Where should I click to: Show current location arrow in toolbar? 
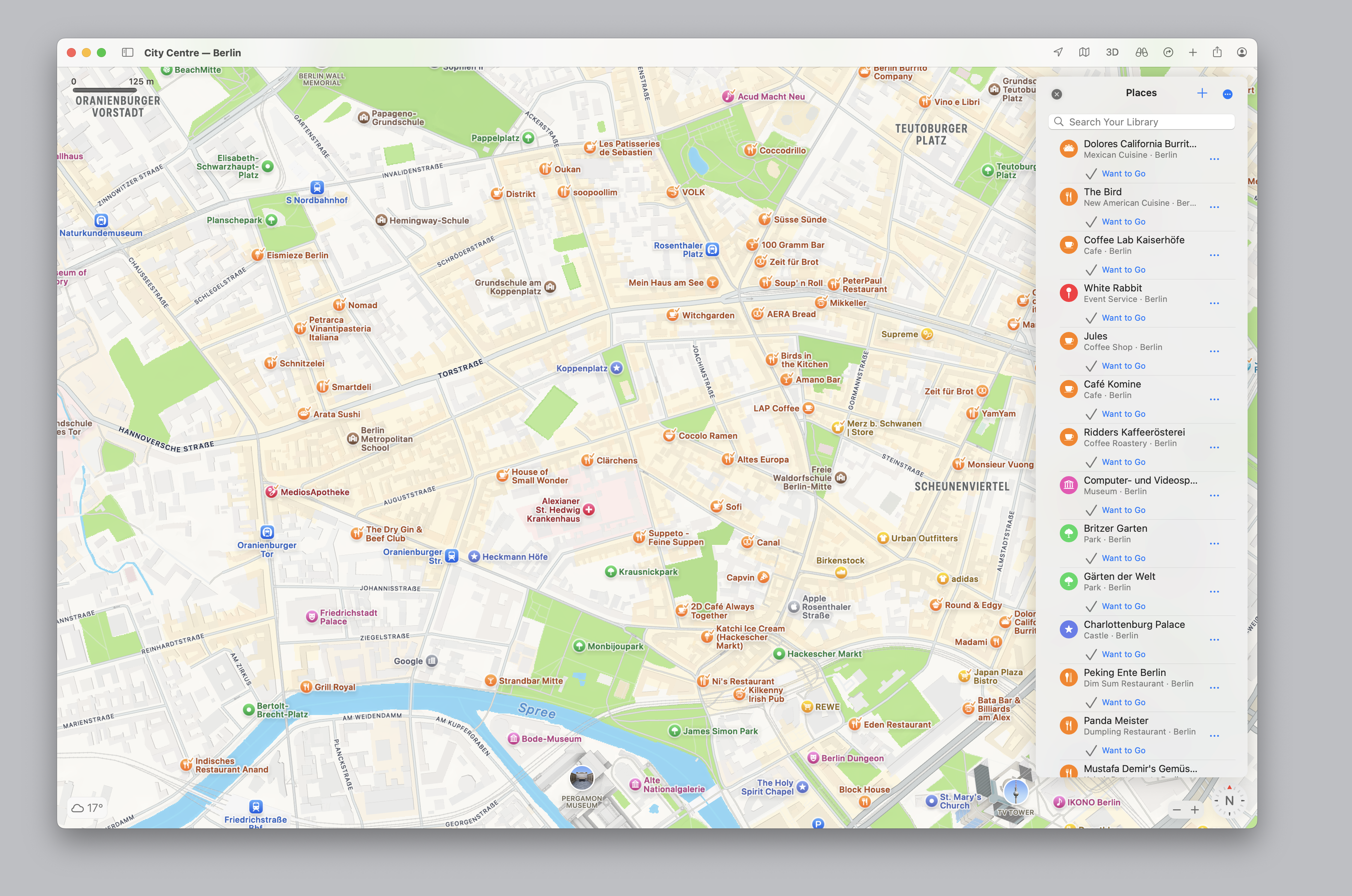[1058, 53]
